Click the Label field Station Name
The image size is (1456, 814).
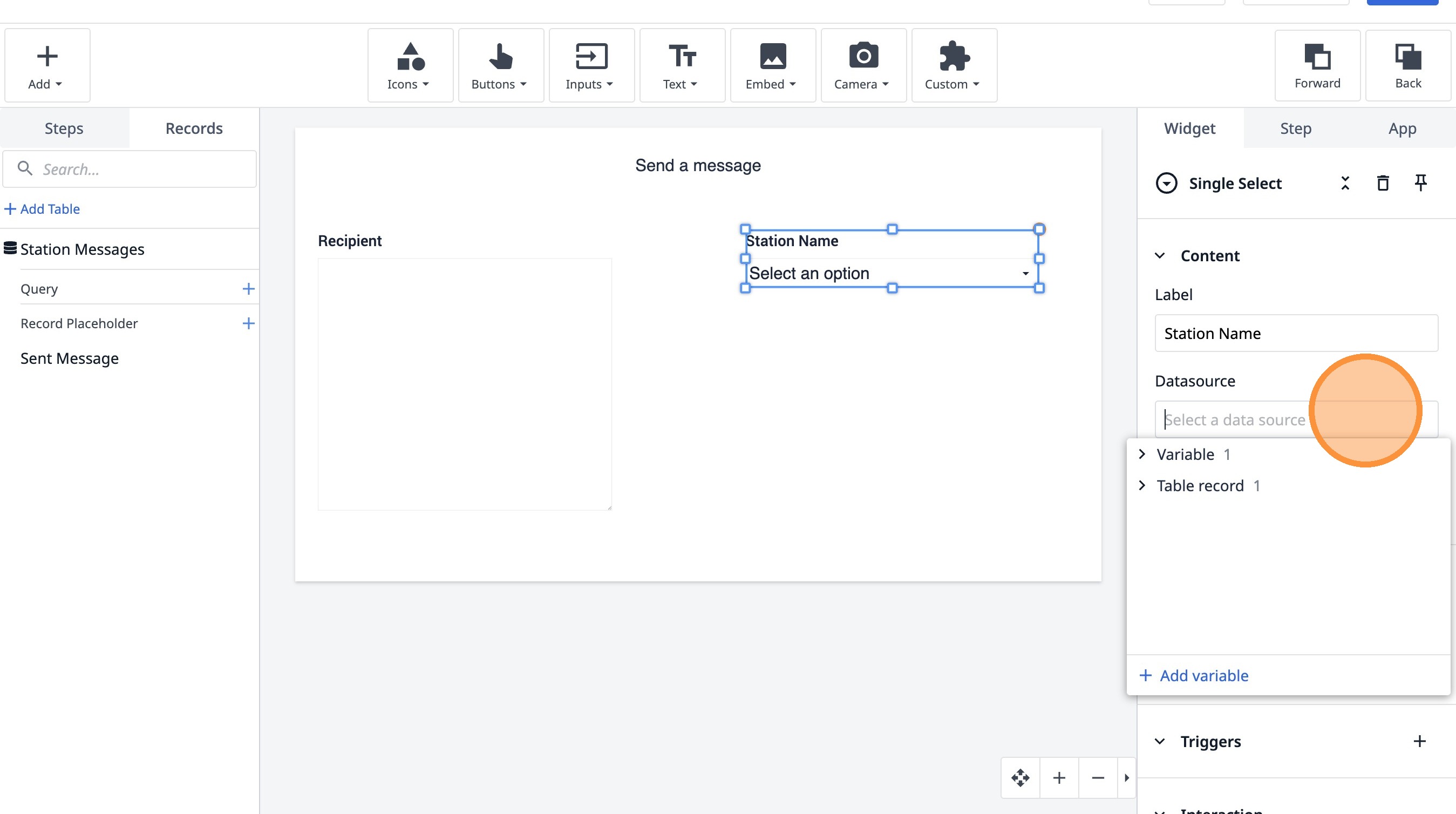(x=1296, y=334)
